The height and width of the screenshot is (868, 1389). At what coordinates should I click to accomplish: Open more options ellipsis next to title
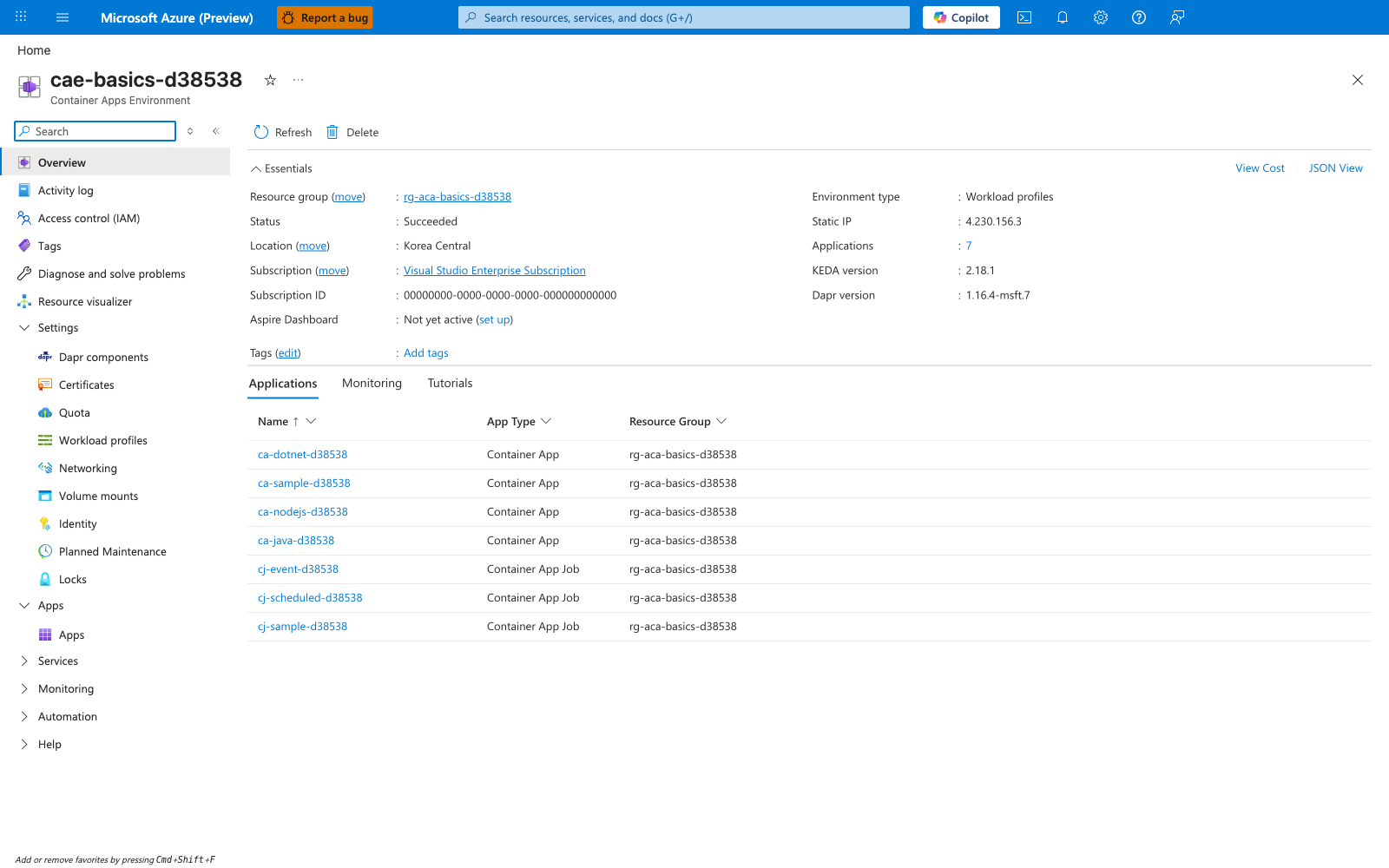pos(299,80)
